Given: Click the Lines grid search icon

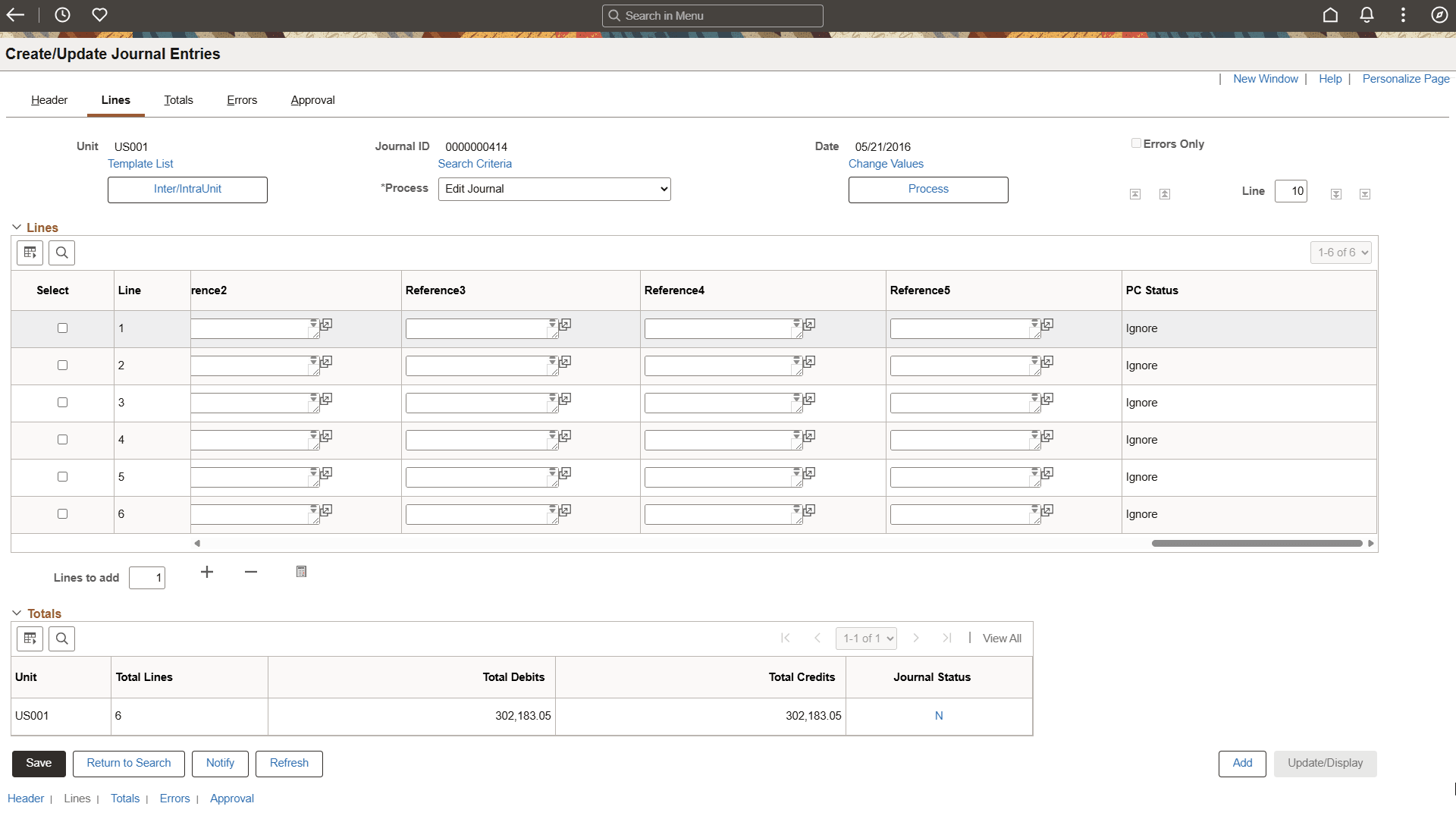Looking at the screenshot, I should [x=61, y=253].
